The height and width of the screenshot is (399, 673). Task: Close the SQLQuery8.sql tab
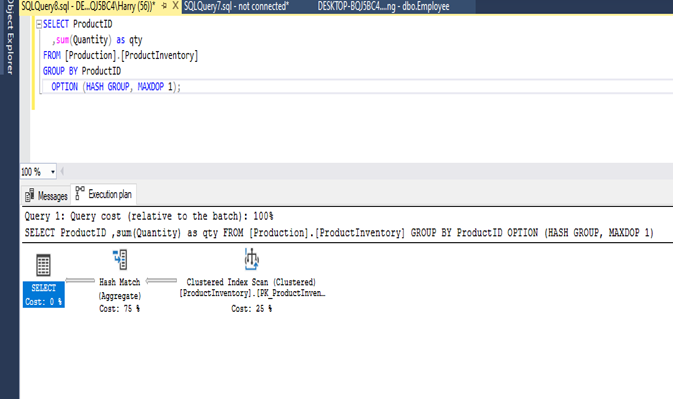point(175,6)
